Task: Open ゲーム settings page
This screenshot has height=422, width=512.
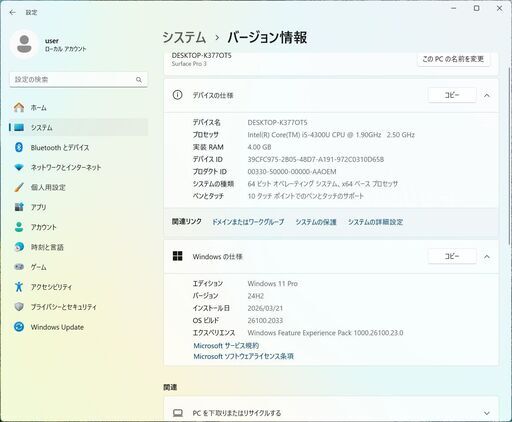Action: (x=78, y=267)
